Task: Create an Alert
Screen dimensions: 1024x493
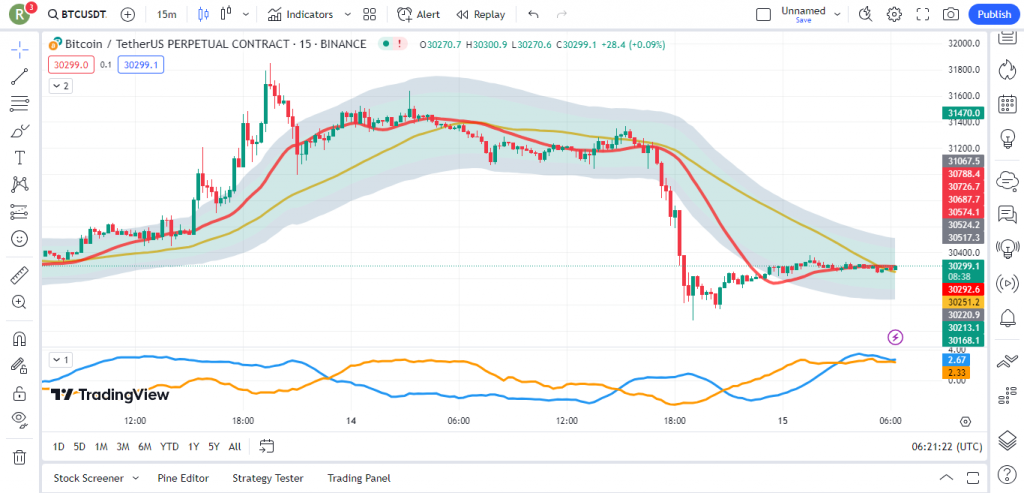Action: [419, 14]
